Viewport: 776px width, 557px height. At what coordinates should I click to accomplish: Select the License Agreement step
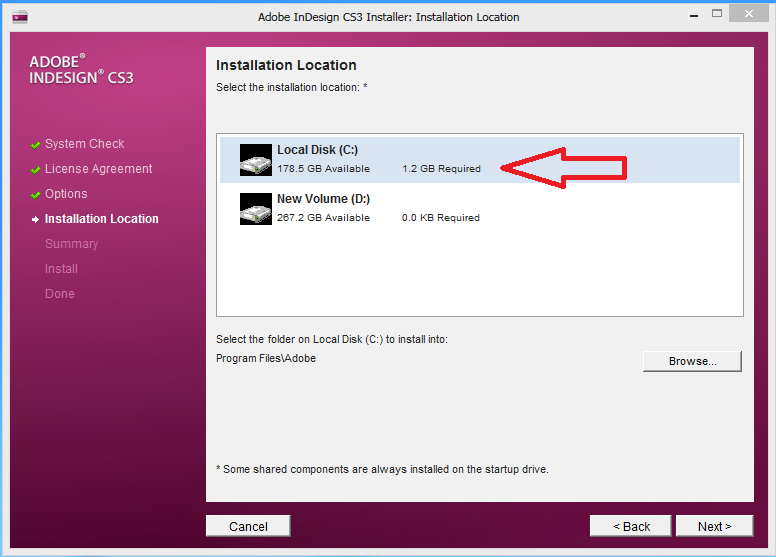[98, 169]
